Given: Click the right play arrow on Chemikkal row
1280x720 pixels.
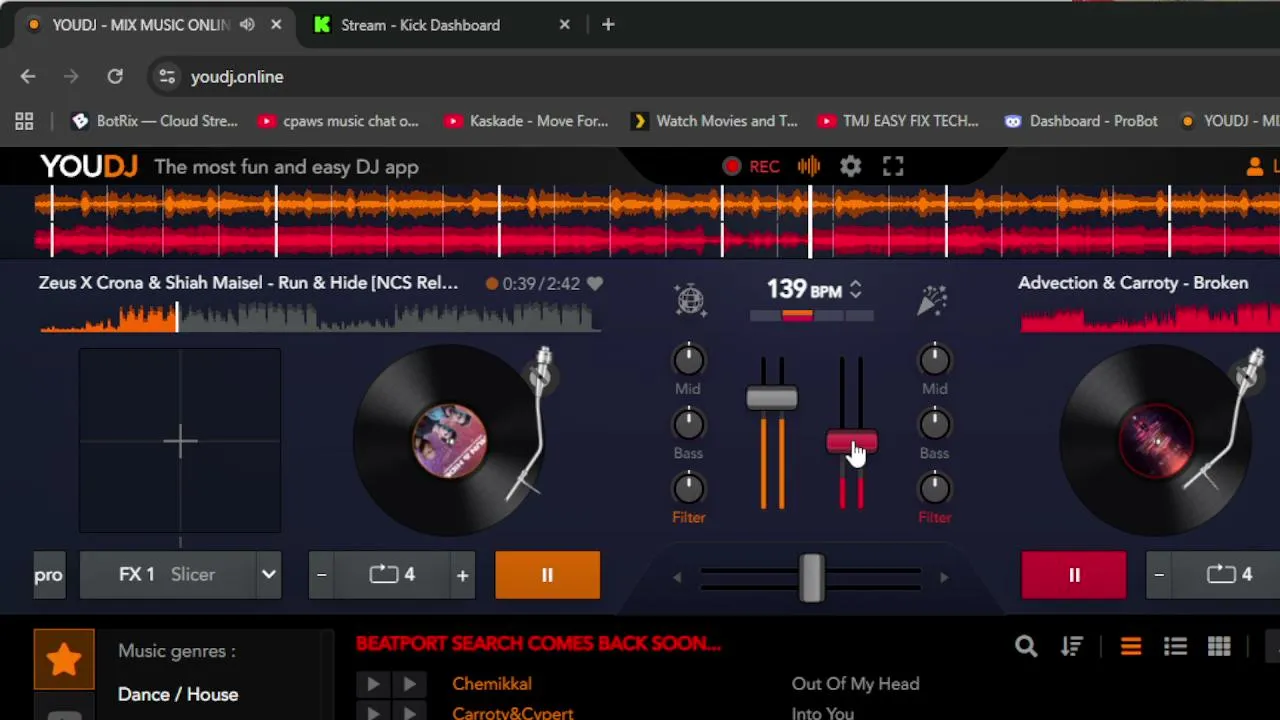Looking at the screenshot, I should click(x=409, y=684).
